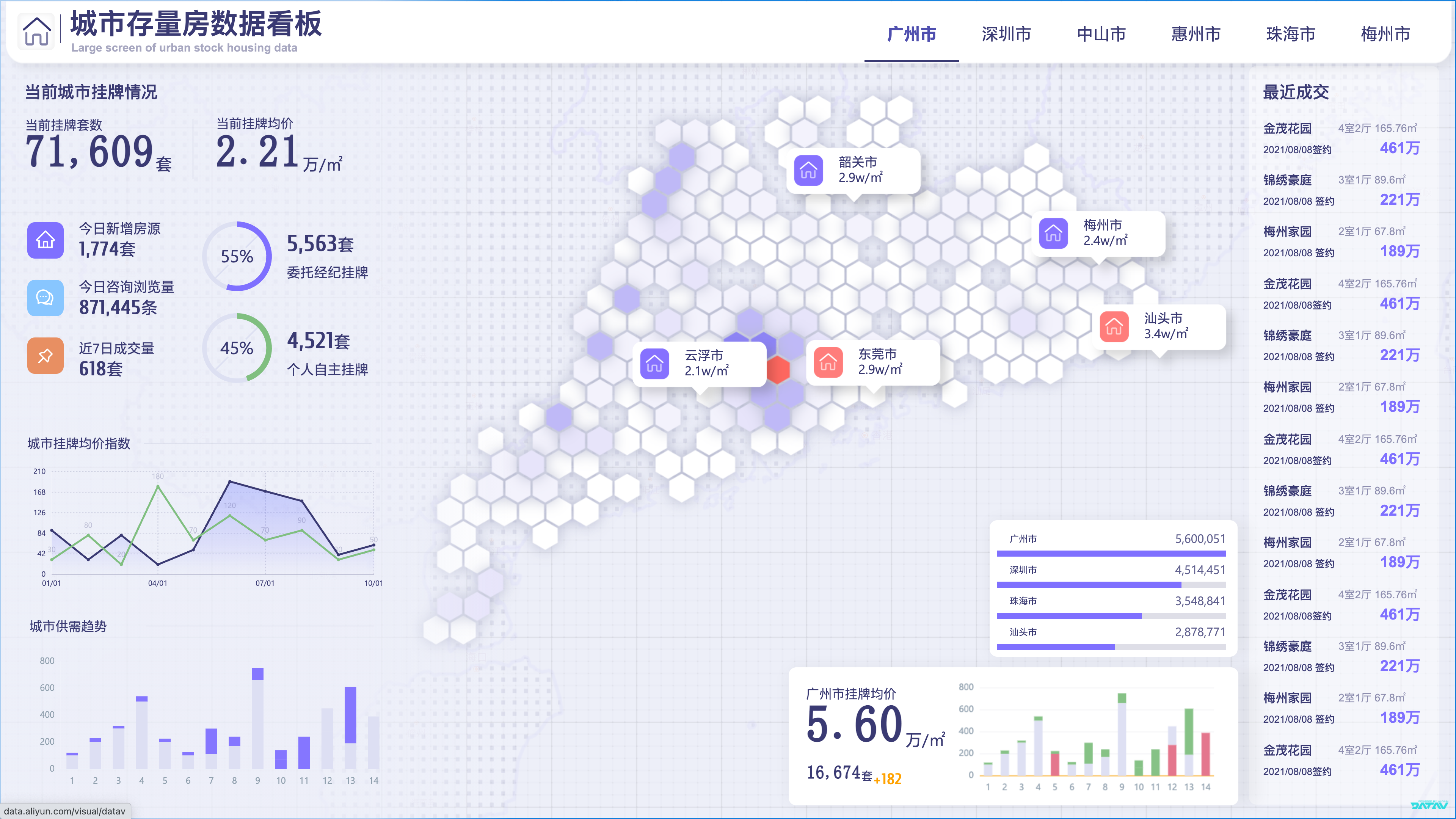This screenshot has width=1456, height=819.
Task: Open the 梅州市 tab in top navigation
Action: click(1385, 34)
